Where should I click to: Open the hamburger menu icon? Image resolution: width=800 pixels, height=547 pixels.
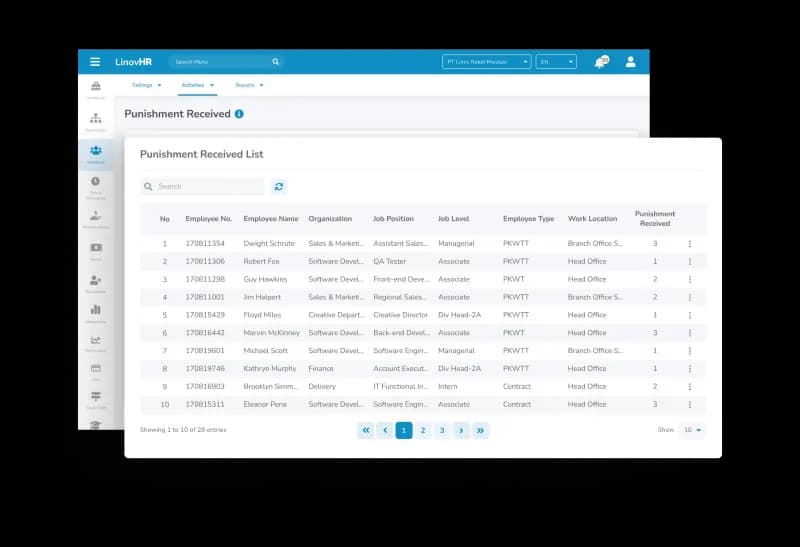(x=95, y=62)
